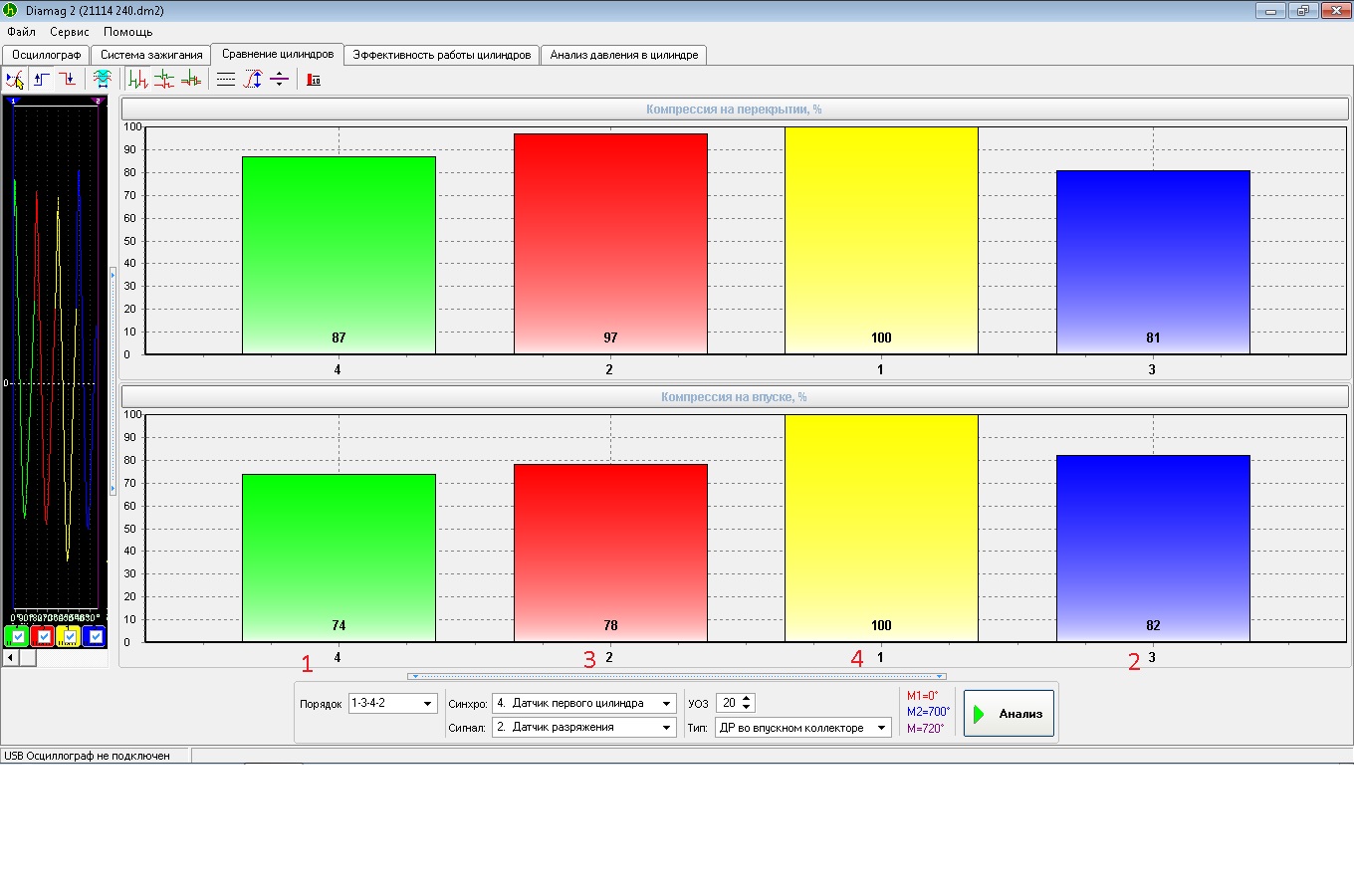Click upper side-panel splitter arrow beside top chart
Image resolution: width=1354 pixels, height=896 pixels.
113,273
